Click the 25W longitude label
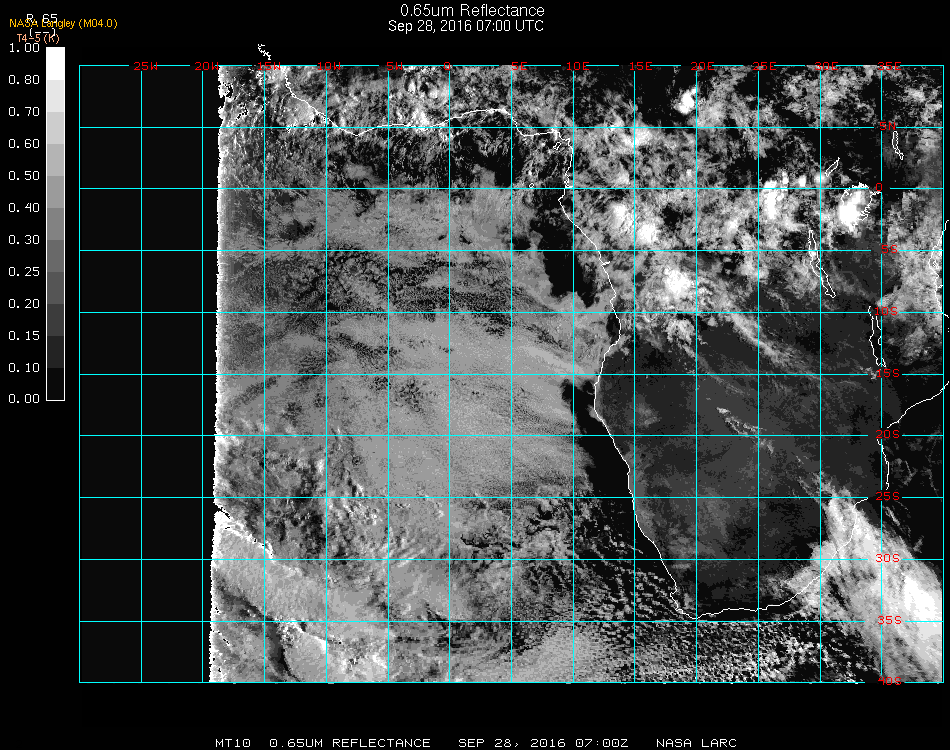950x750 pixels. (x=145, y=66)
